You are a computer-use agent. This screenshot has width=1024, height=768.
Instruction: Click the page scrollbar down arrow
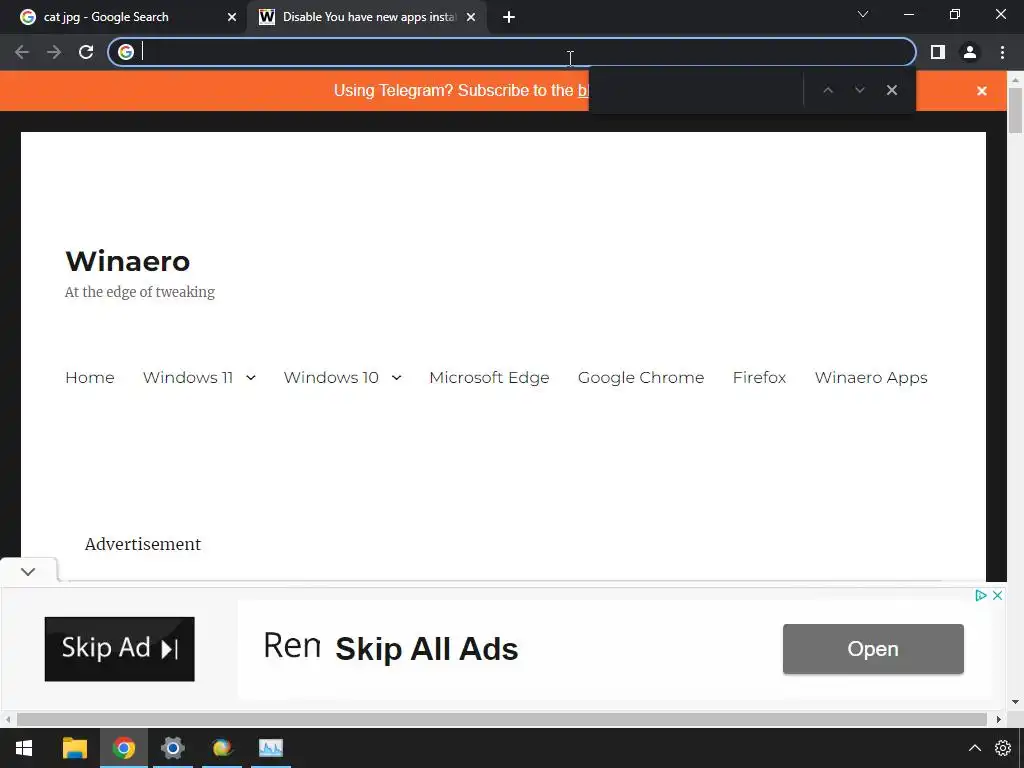click(1015, 702)
